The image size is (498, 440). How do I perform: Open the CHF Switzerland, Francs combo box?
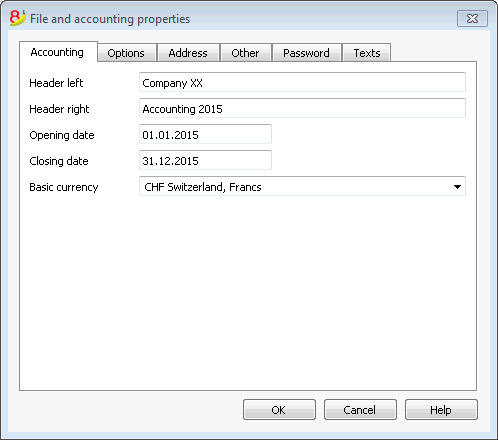[x=302, y=186]
